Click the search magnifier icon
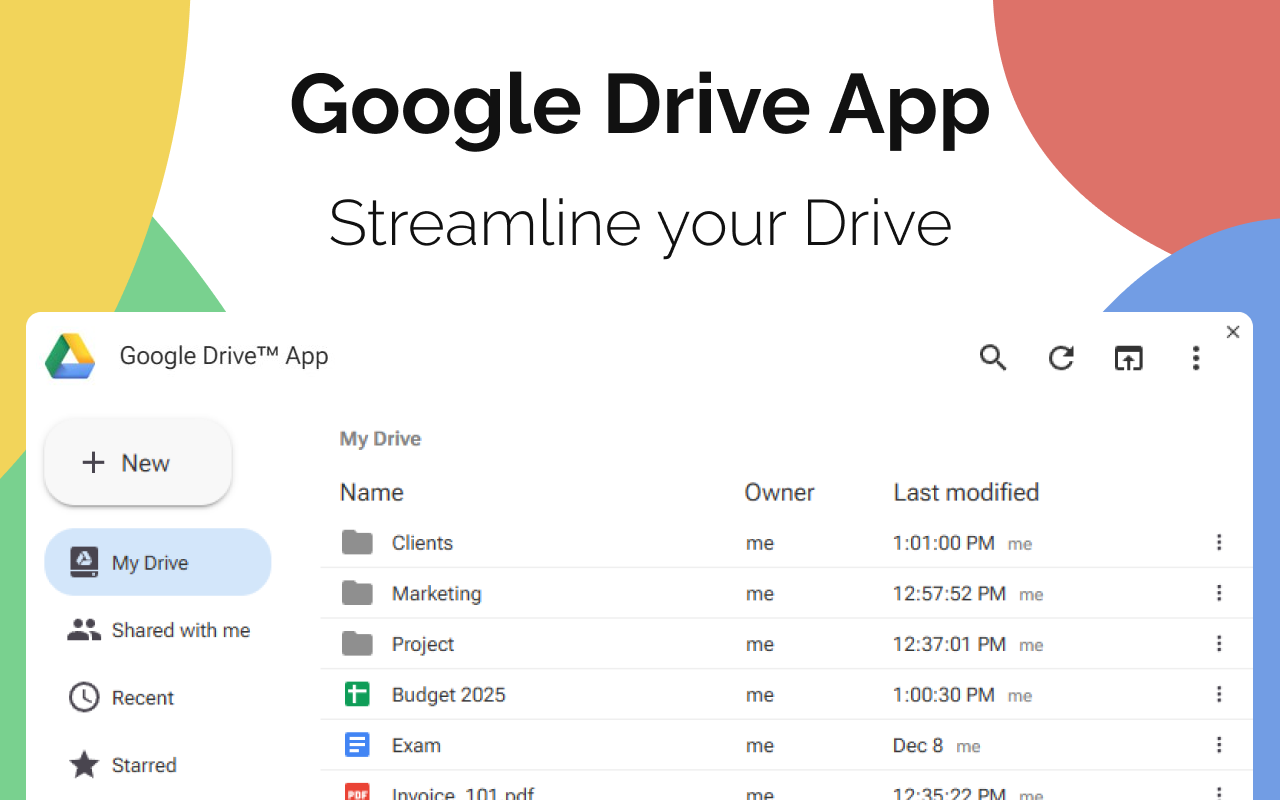 tap(992, 358)
